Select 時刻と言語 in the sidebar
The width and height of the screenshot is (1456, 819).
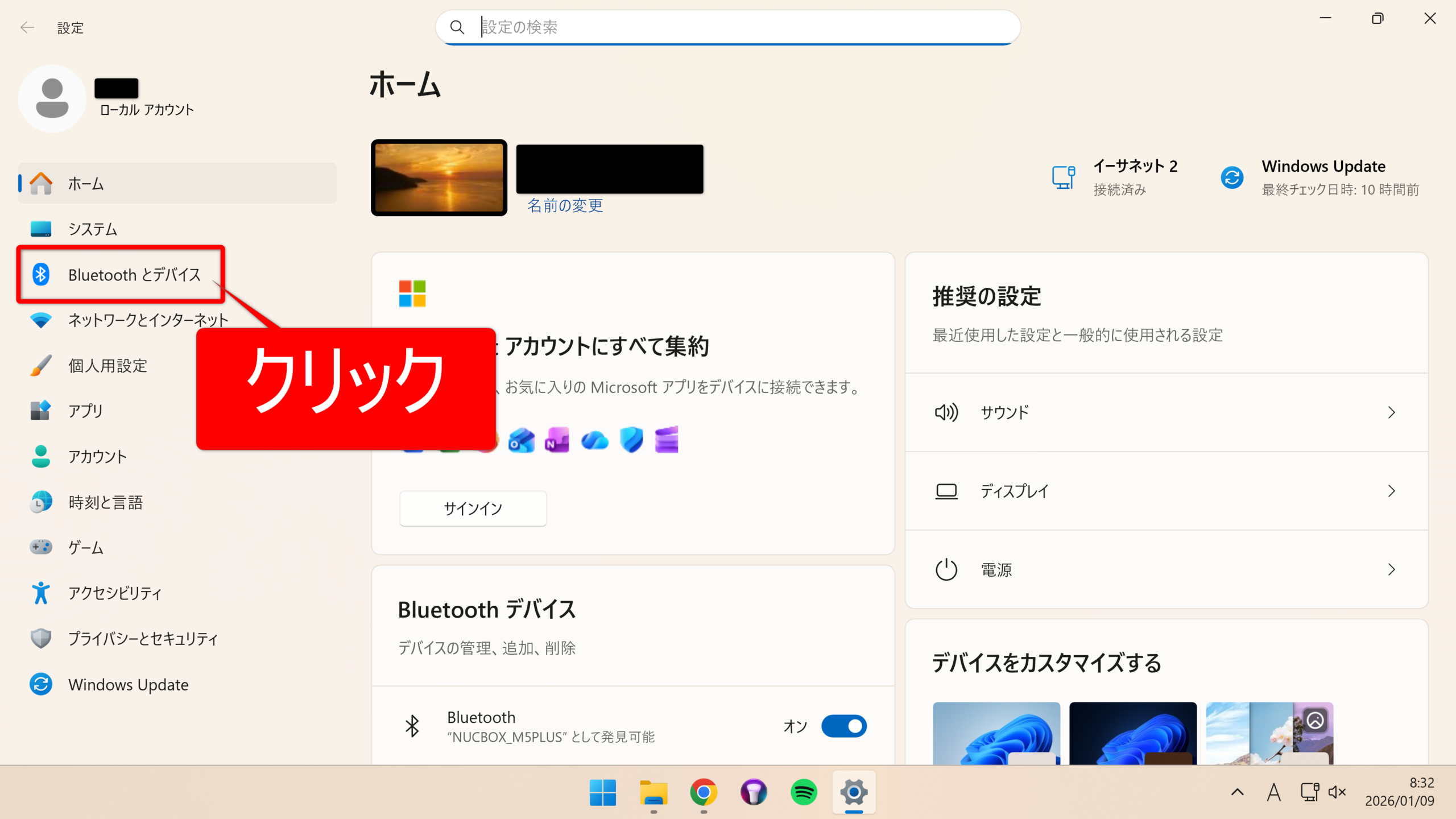click(105, 502)
